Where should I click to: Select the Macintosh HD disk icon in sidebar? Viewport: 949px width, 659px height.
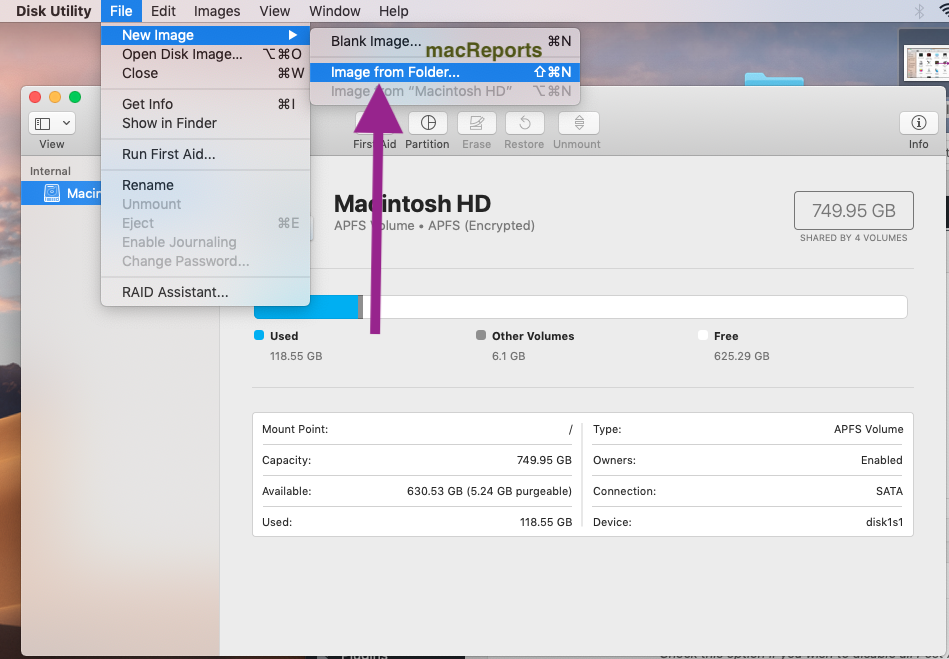52,193
